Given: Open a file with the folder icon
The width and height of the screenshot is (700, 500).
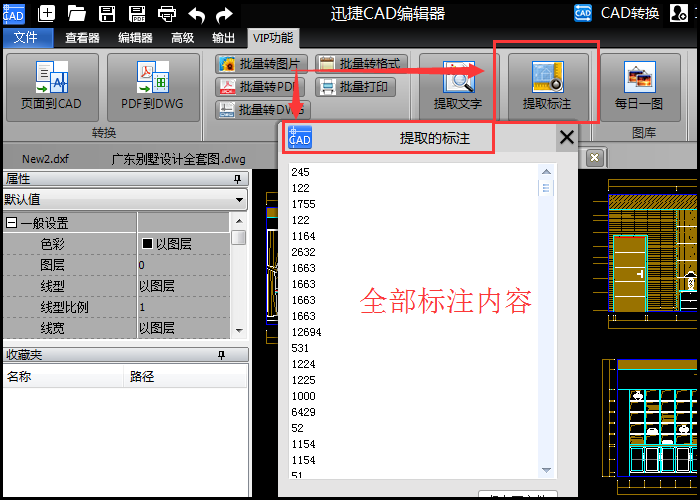Looking at the screenshot, I should [x=77, y=14].
